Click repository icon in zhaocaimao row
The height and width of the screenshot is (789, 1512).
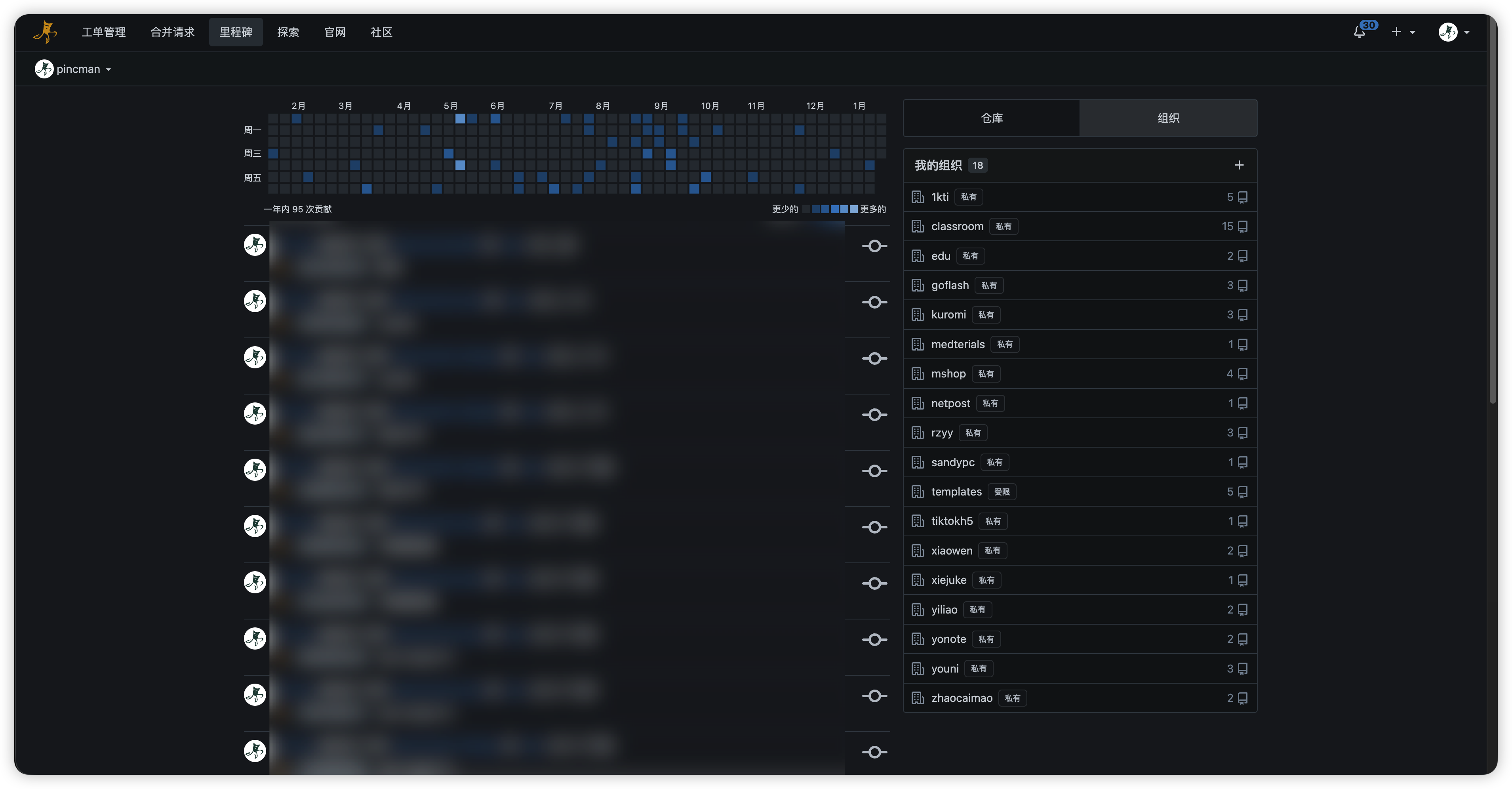[x=1243, y=698]
